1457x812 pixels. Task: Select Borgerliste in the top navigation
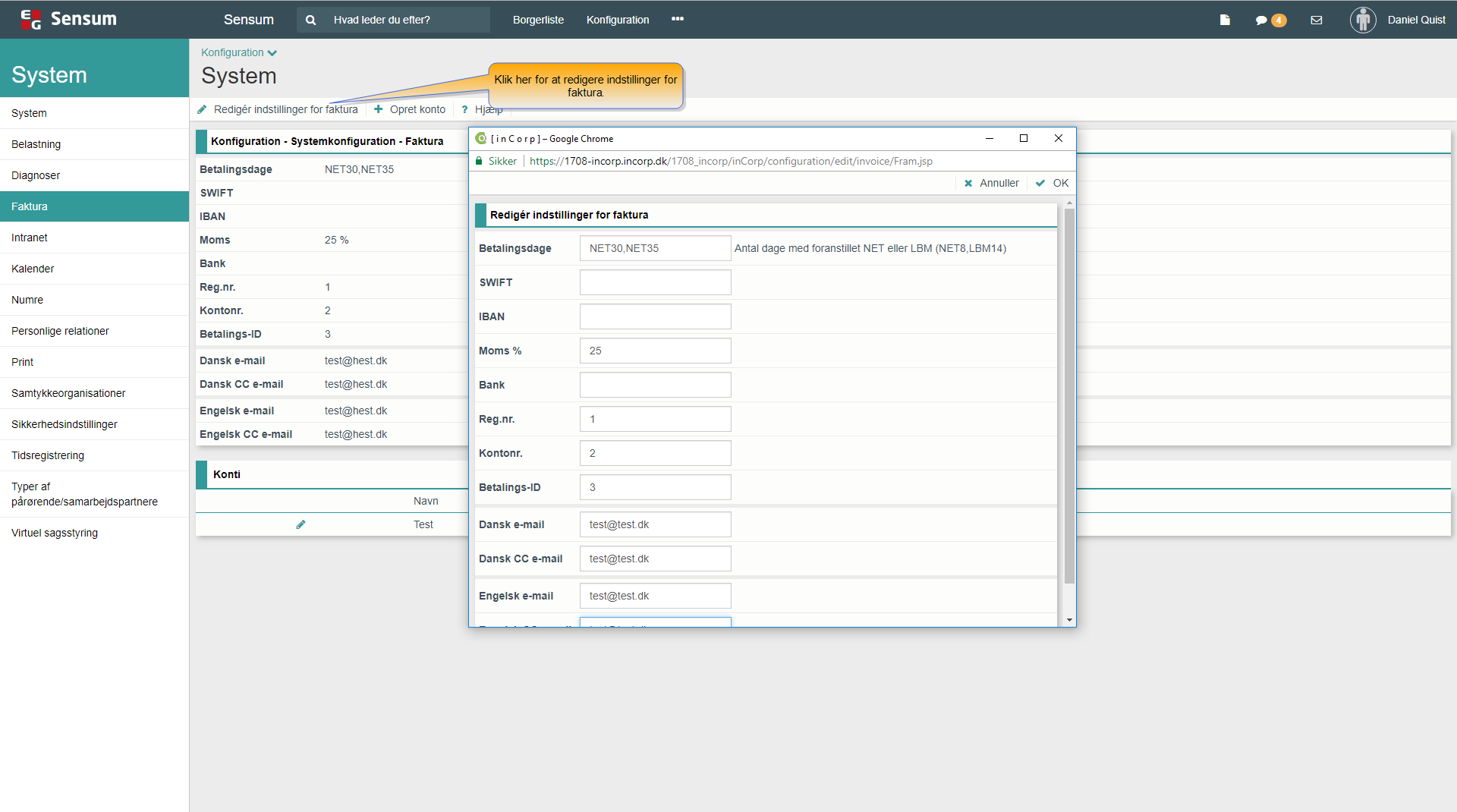(x=538, y=20)
